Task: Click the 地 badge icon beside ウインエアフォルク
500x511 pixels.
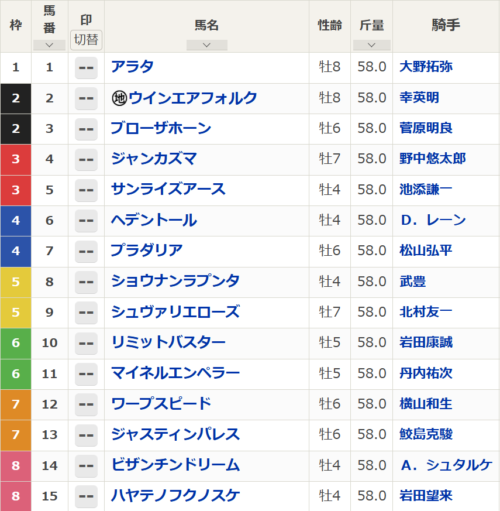Action: pyautogui.click(x=119, y=98)
